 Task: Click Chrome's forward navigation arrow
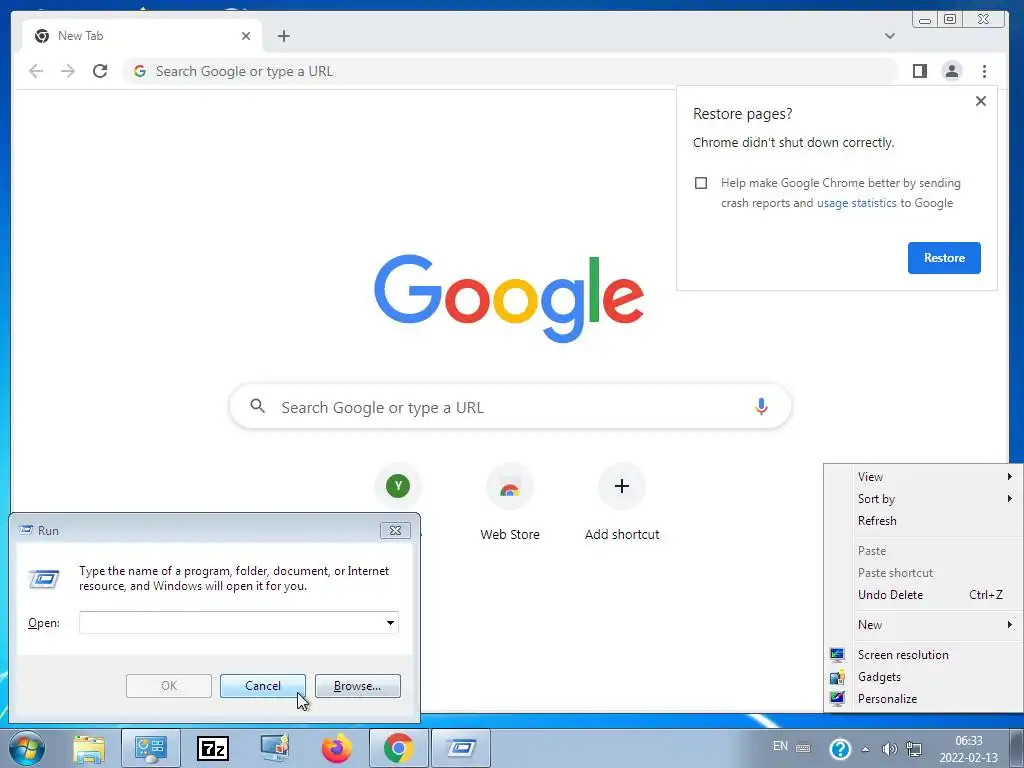pos(68,71)
